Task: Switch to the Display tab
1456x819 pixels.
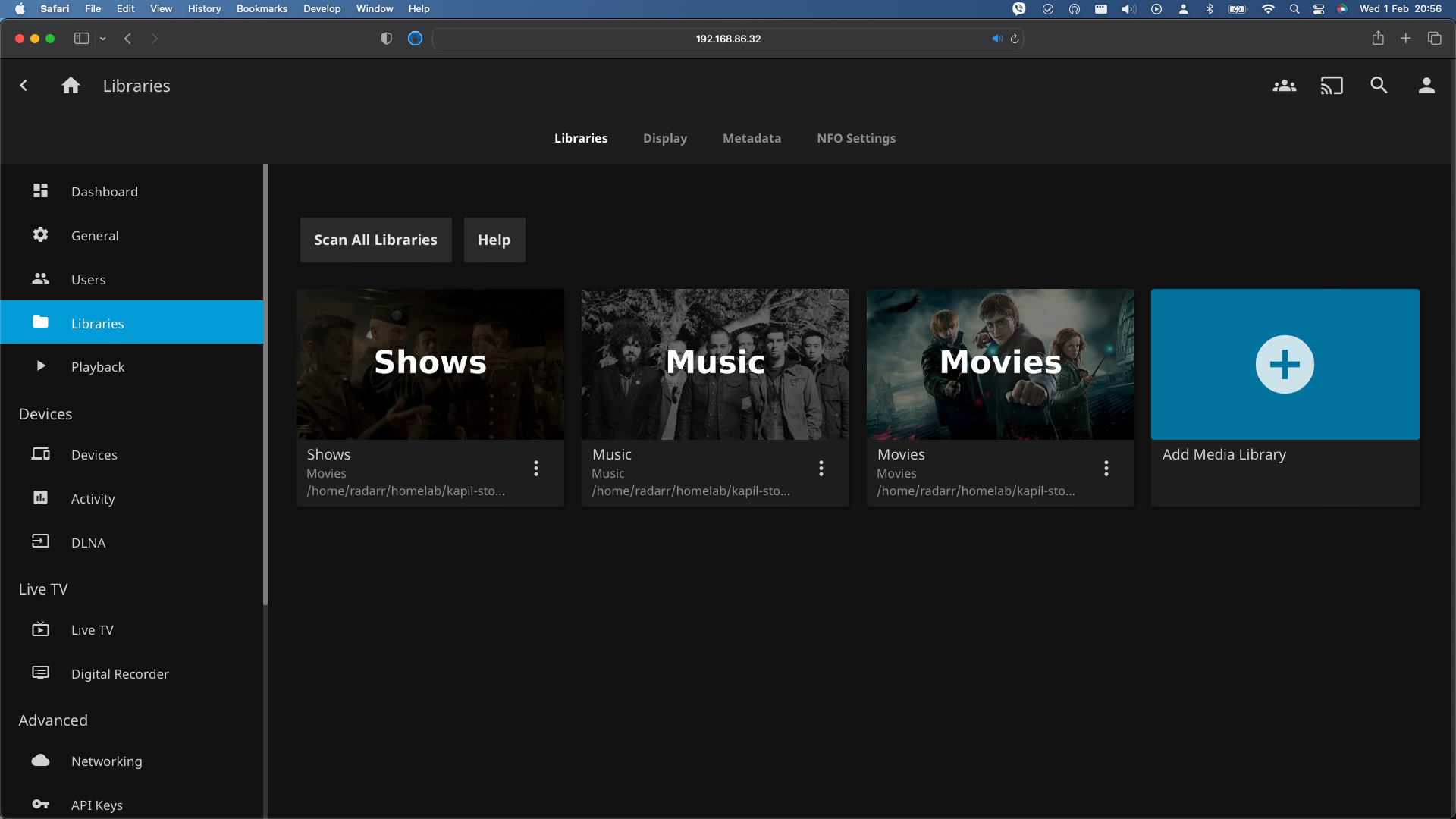Action: [x=665, y=138]
